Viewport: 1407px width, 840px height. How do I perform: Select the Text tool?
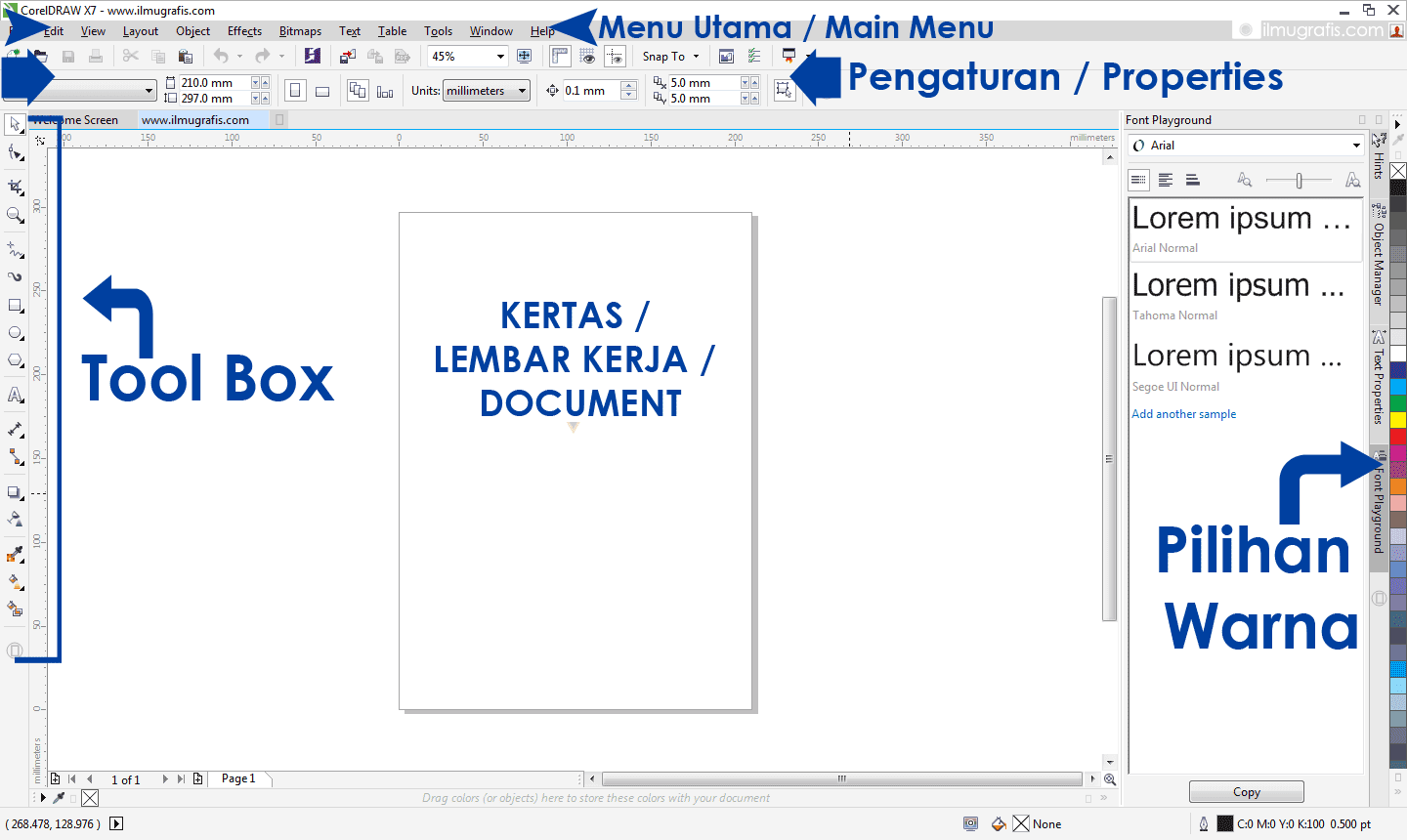coord(15,395)
